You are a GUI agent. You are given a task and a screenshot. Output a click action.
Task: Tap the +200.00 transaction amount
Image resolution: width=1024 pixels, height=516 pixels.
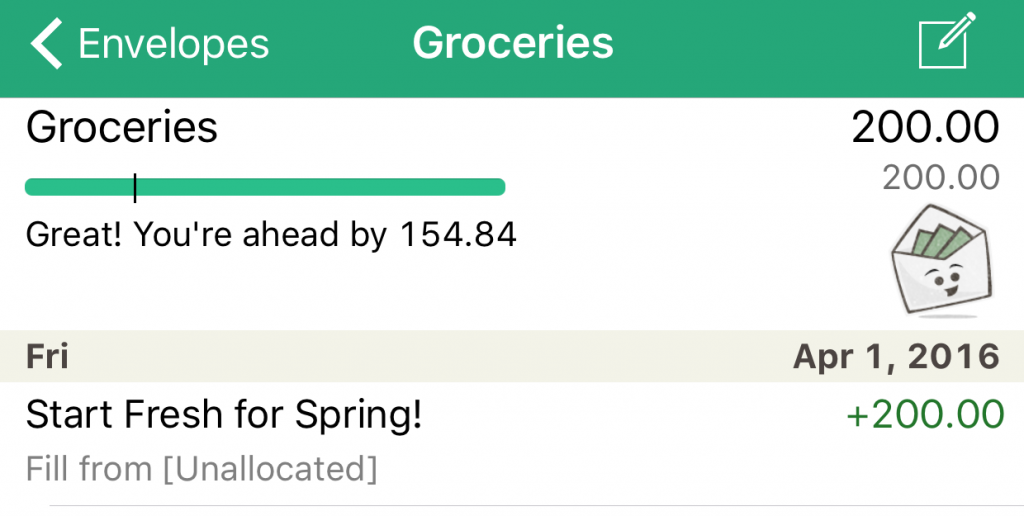tap(925, 414)
